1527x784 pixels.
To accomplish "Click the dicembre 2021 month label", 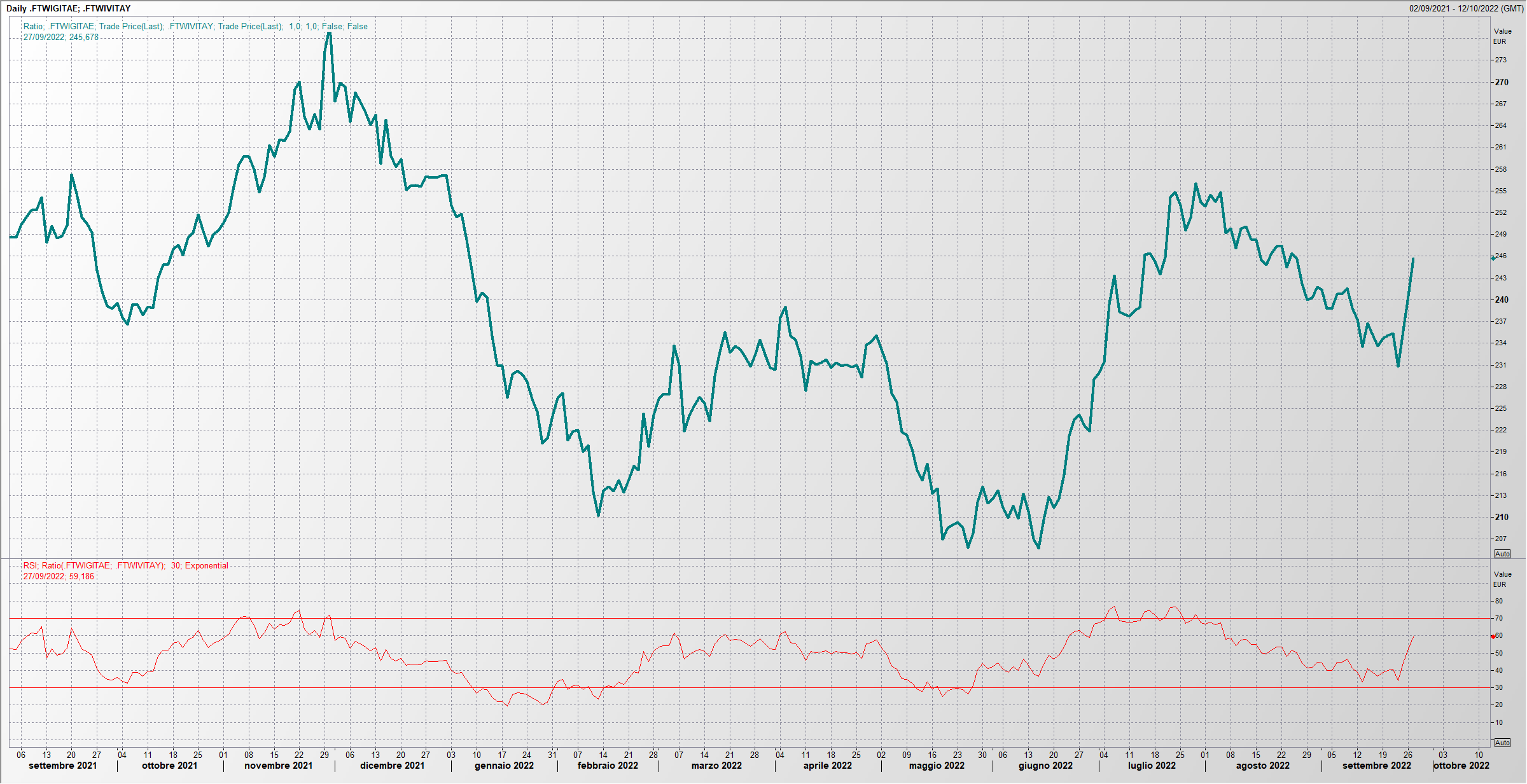I will (x=393, y=766).
